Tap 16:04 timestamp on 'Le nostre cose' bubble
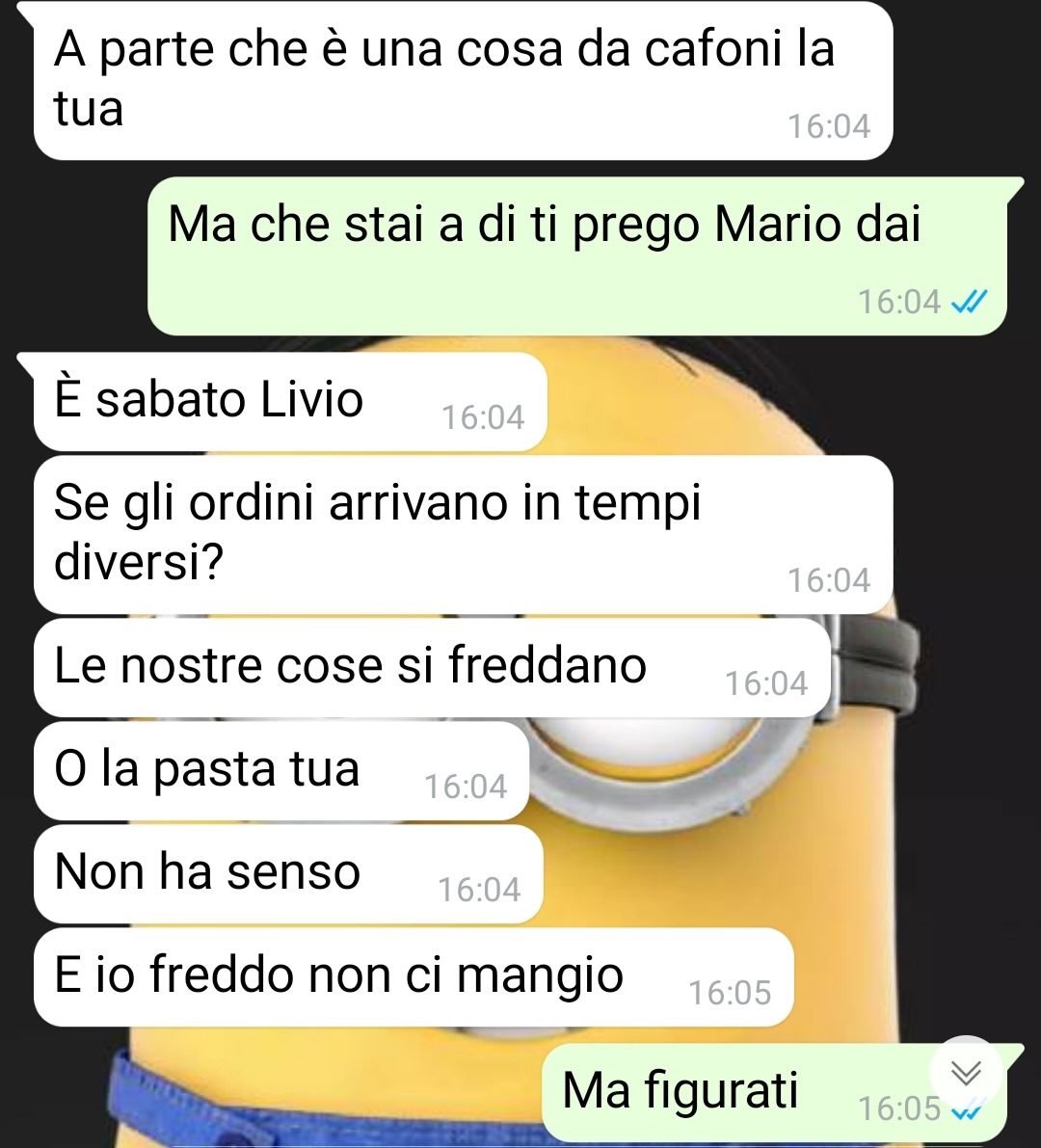This screenshot has height=1148, width=1041. (x=766, y=683)
